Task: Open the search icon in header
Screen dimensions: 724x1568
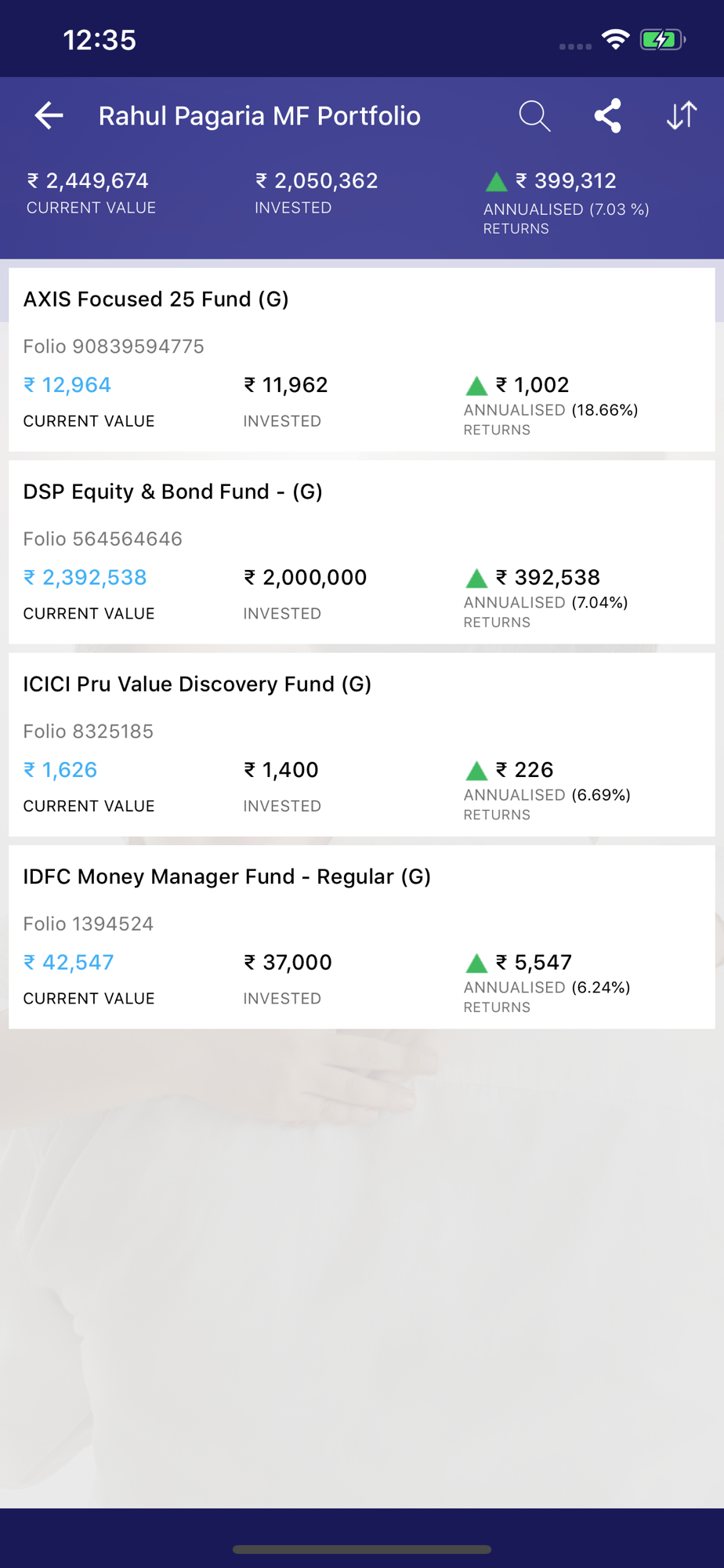Action: (x=534, y=116)
